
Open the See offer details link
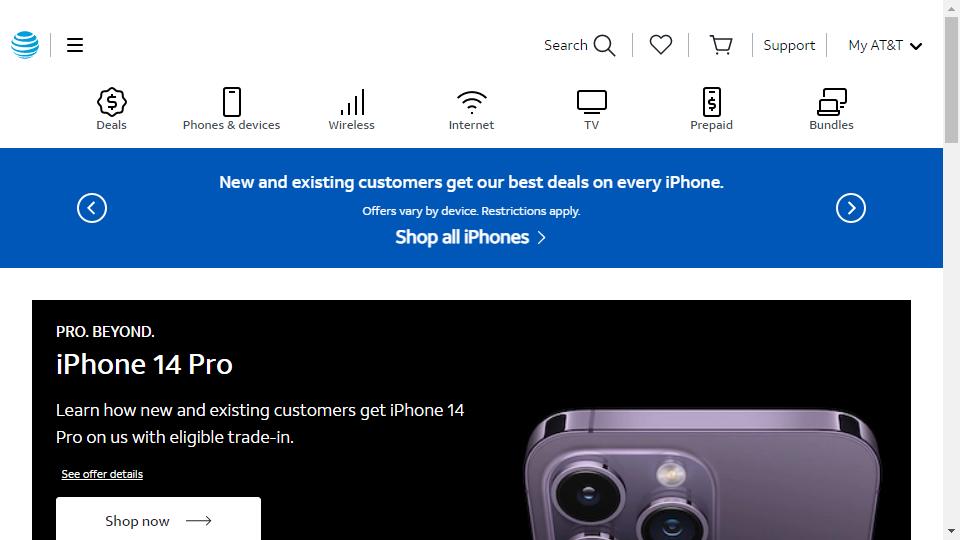point(102,474)
